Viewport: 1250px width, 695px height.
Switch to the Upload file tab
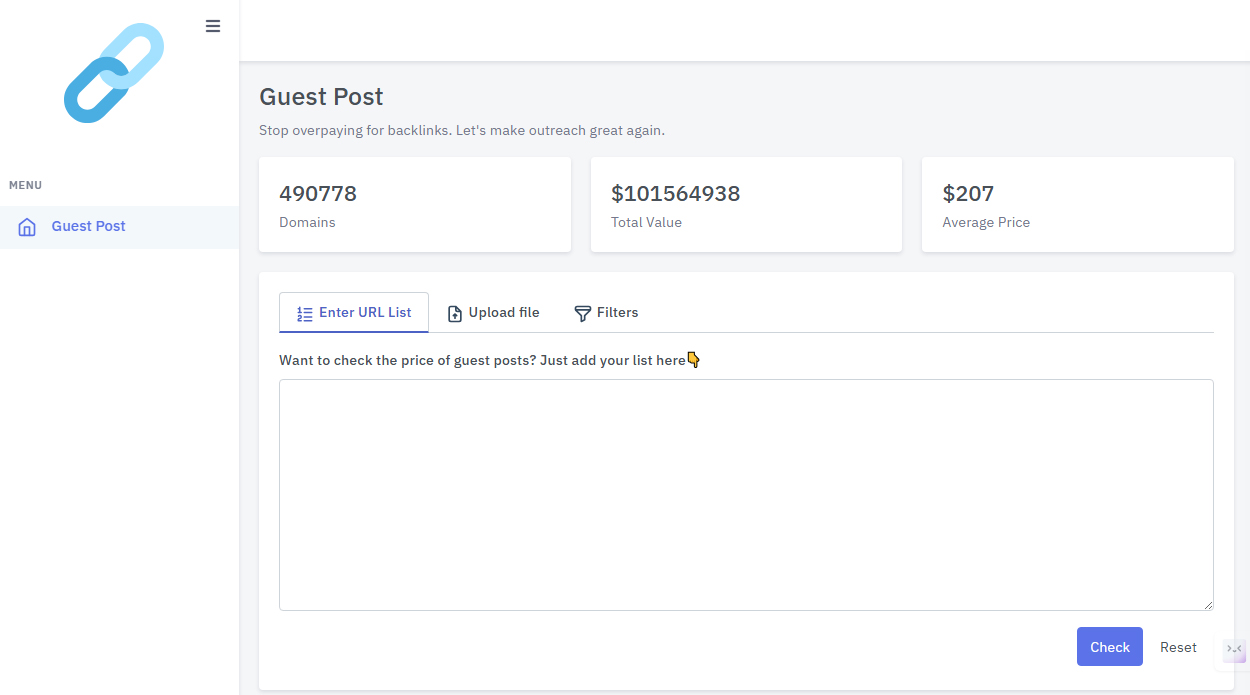[x=503, y=313]
